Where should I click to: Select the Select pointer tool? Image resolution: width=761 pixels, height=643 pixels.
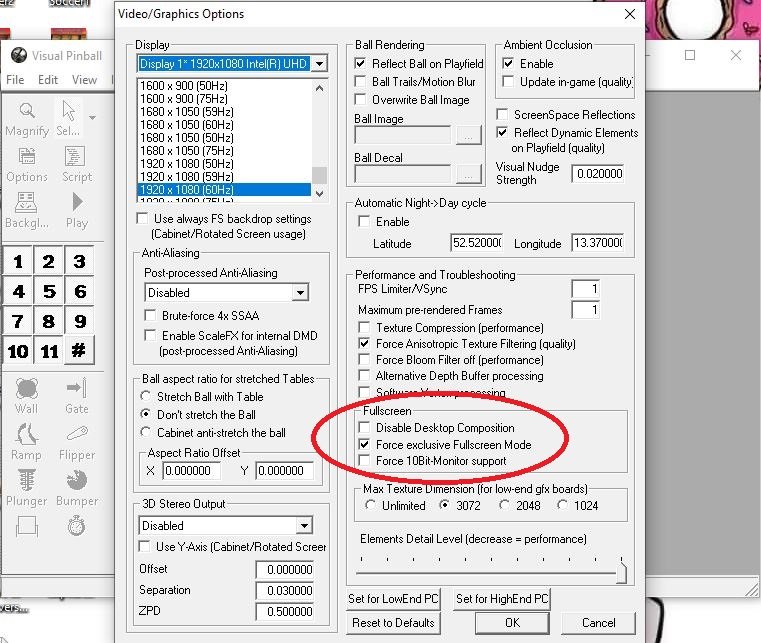(68, 119)
